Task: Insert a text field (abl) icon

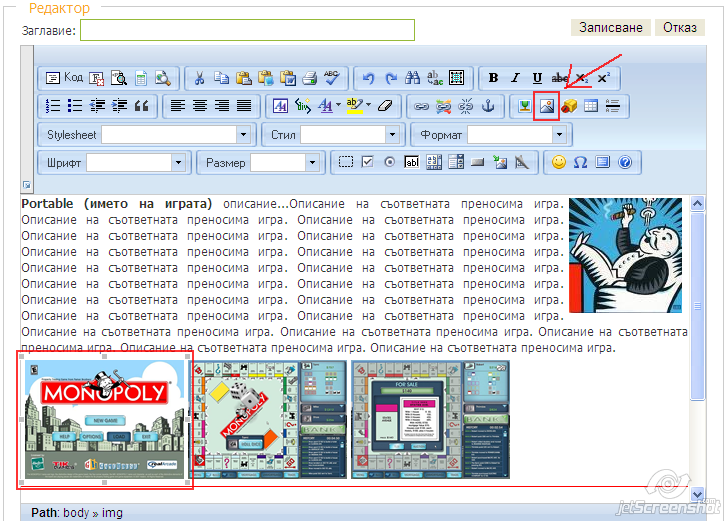Action: [412, 162]
